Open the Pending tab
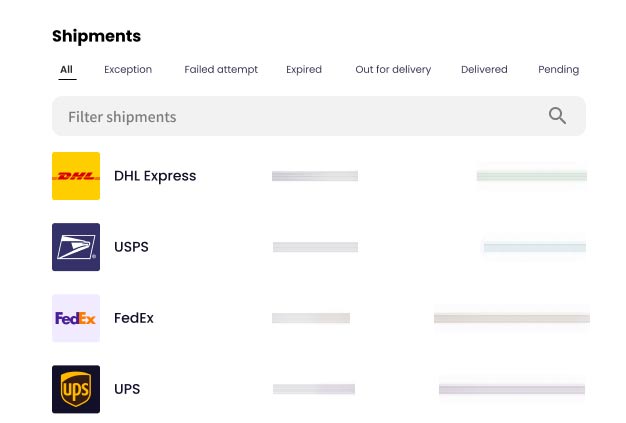 coord(558,70)
